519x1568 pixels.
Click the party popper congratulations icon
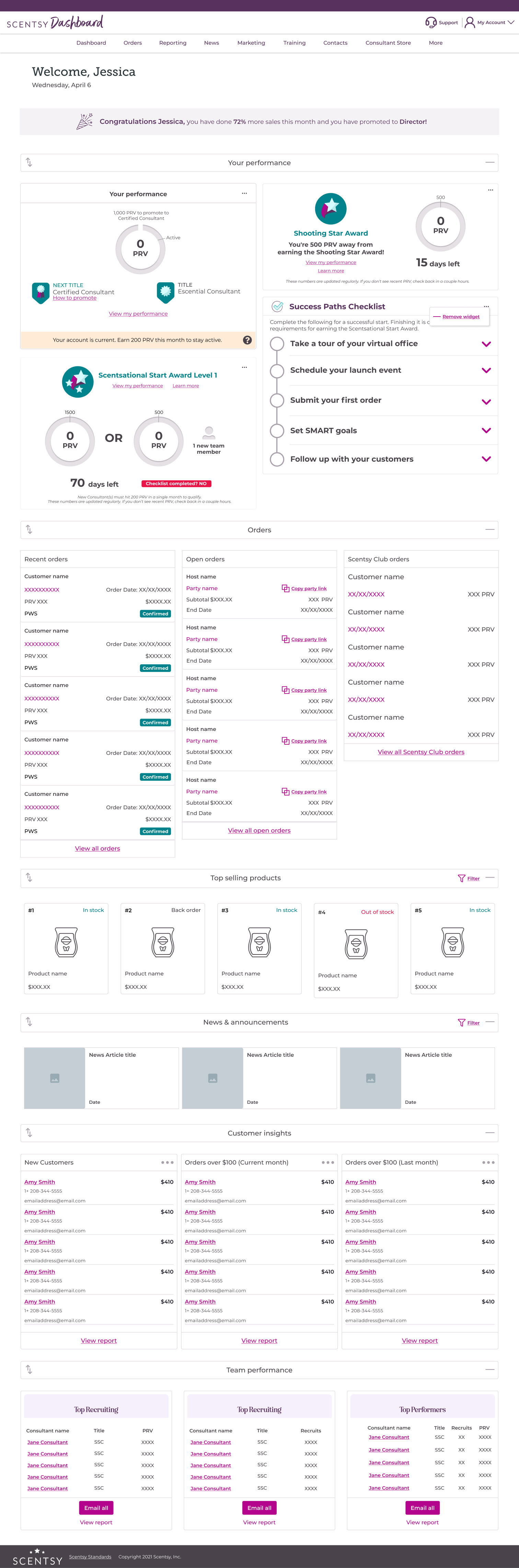[84, 122]
